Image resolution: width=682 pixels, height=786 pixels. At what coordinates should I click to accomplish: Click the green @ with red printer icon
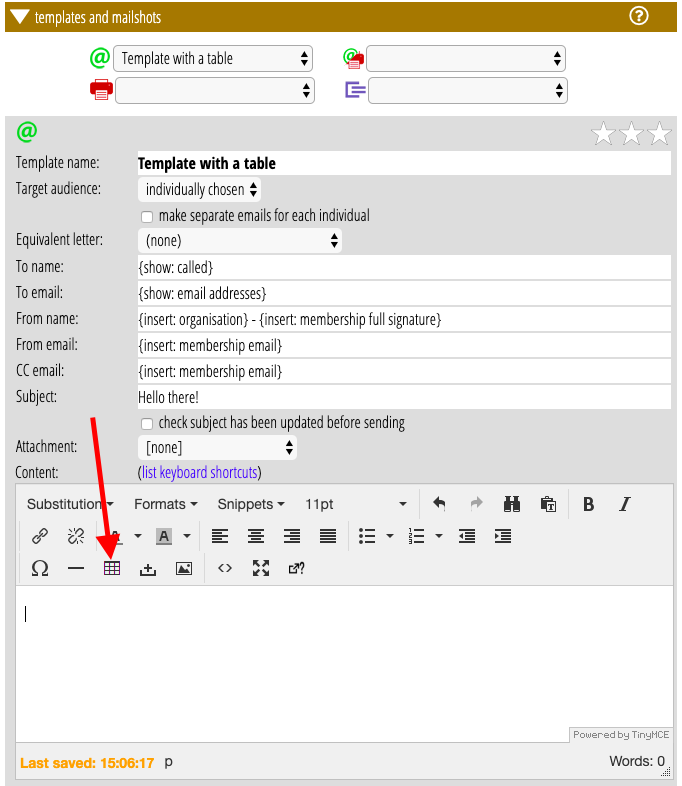pyautogui.click(x=353, y=59)
